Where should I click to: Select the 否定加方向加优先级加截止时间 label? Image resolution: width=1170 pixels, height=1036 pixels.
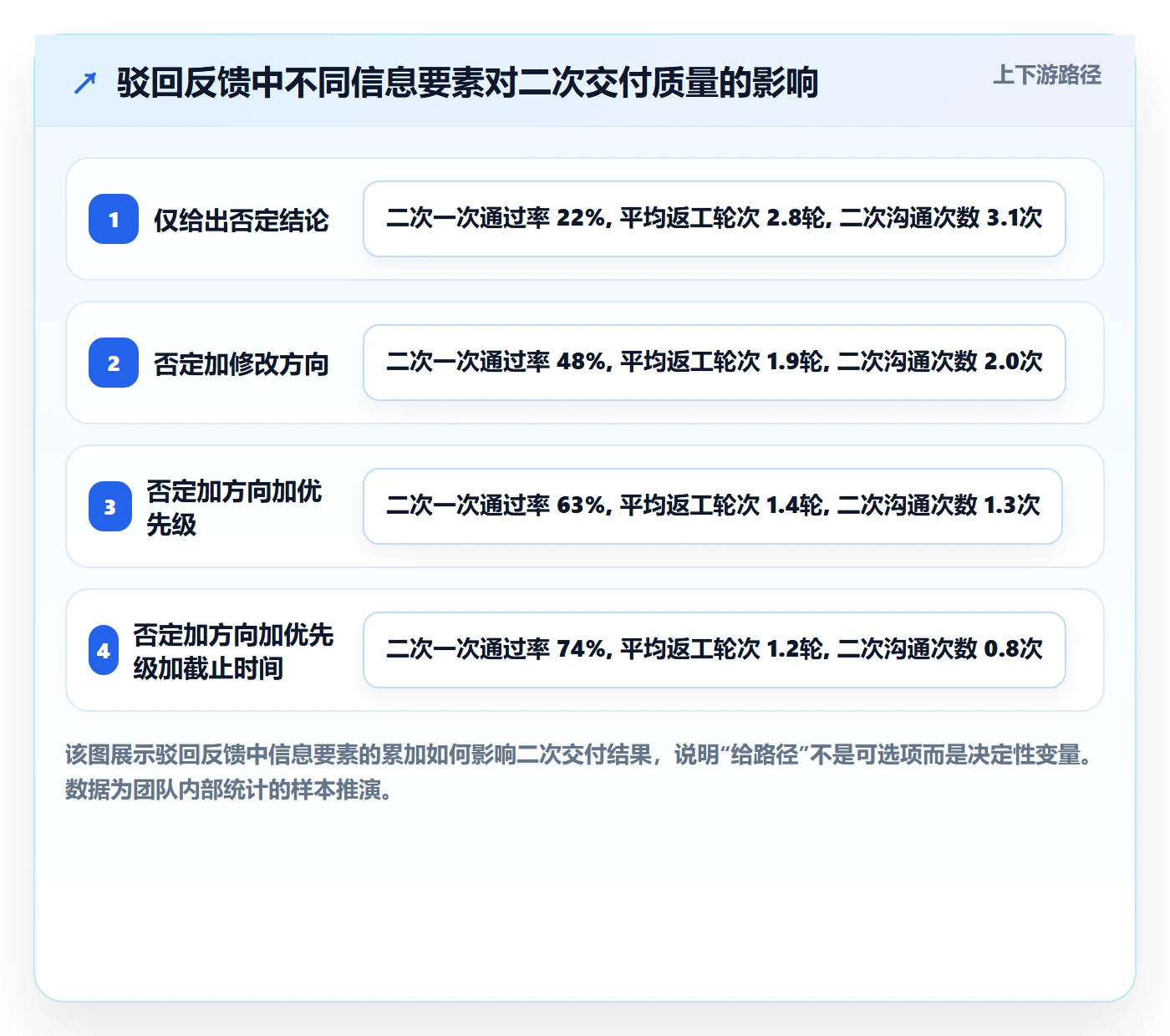coord(233,651)
